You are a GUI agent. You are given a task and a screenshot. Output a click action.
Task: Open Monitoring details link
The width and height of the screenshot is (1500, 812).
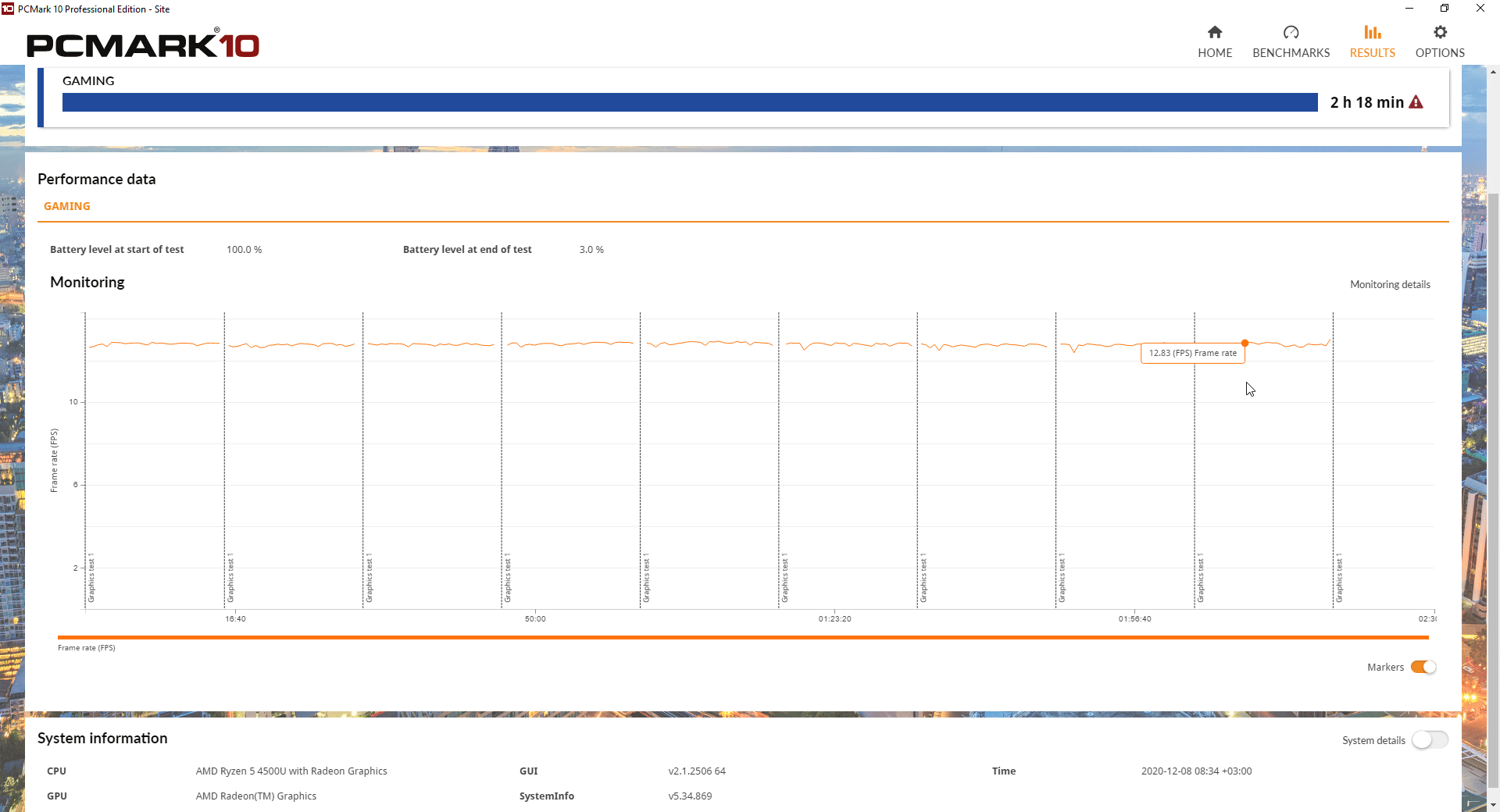(1390, 284)
